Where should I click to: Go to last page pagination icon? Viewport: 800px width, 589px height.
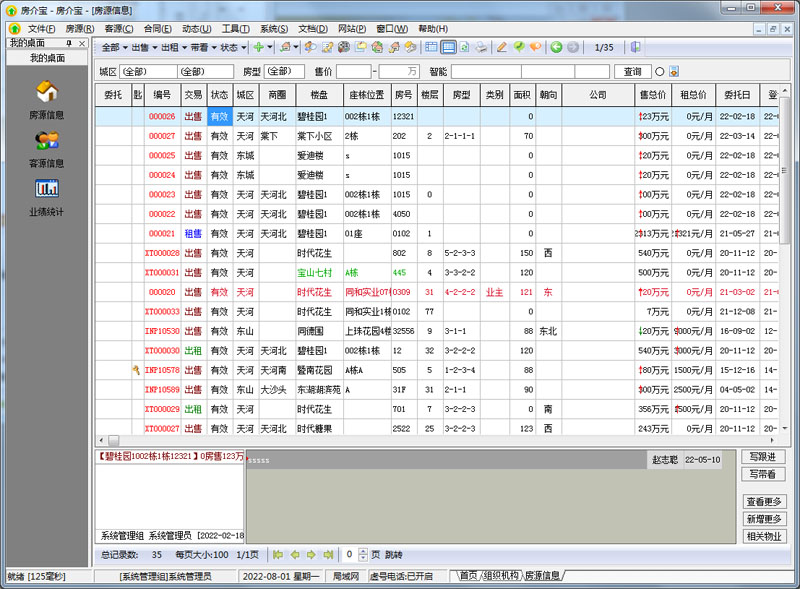[328, 554]
